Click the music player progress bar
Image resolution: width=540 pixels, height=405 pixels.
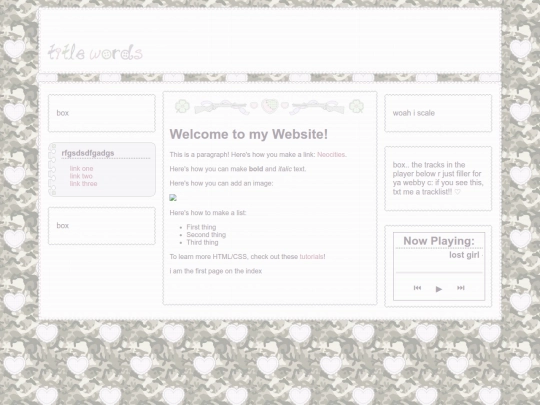439,272
